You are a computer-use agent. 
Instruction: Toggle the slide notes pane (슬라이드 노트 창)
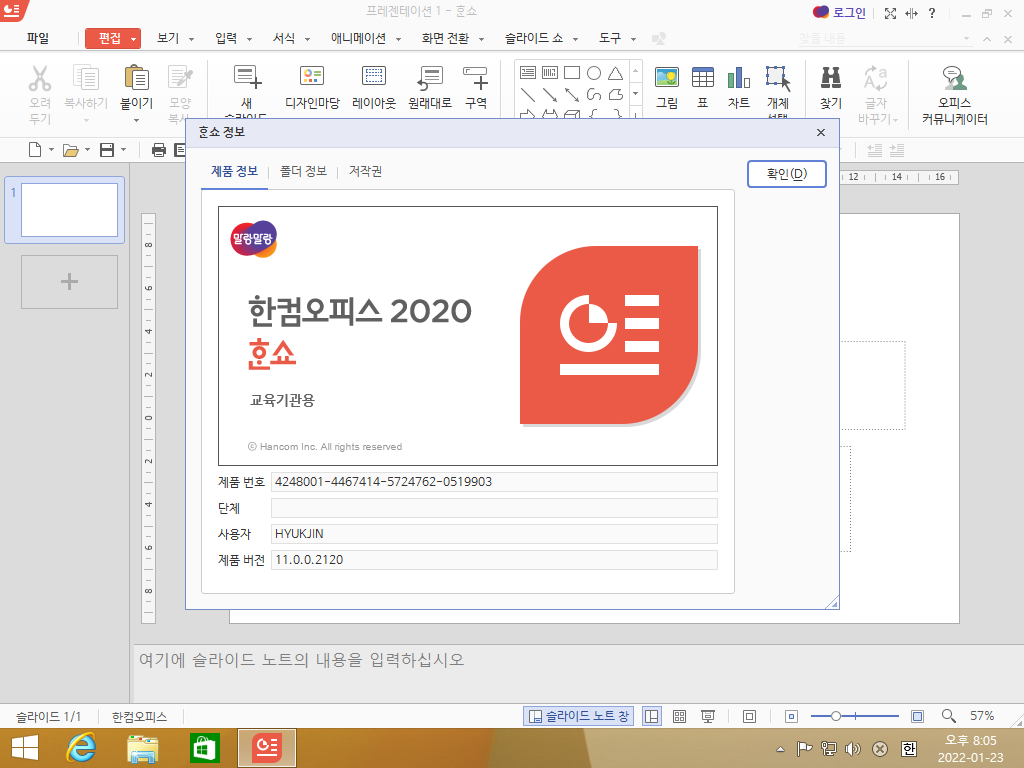pos(578,716)
